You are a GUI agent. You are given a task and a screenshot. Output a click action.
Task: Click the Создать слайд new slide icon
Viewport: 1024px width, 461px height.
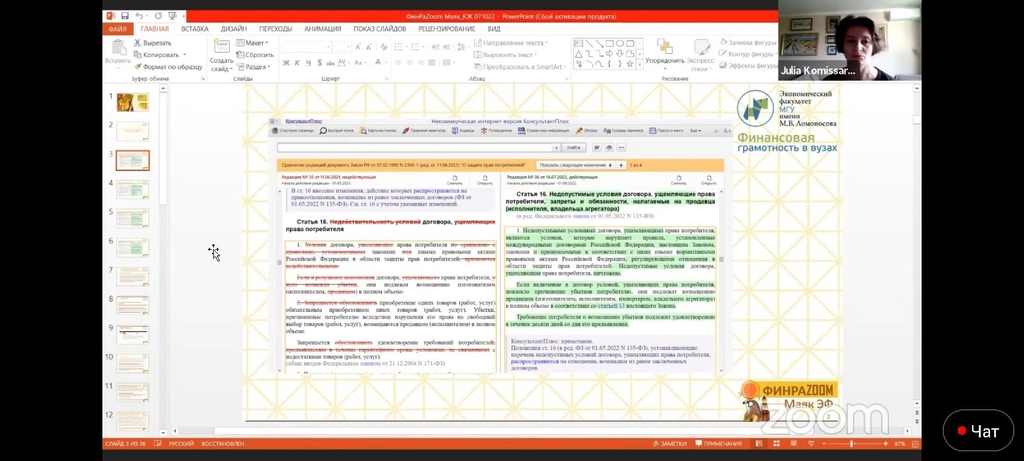(221, 46)
